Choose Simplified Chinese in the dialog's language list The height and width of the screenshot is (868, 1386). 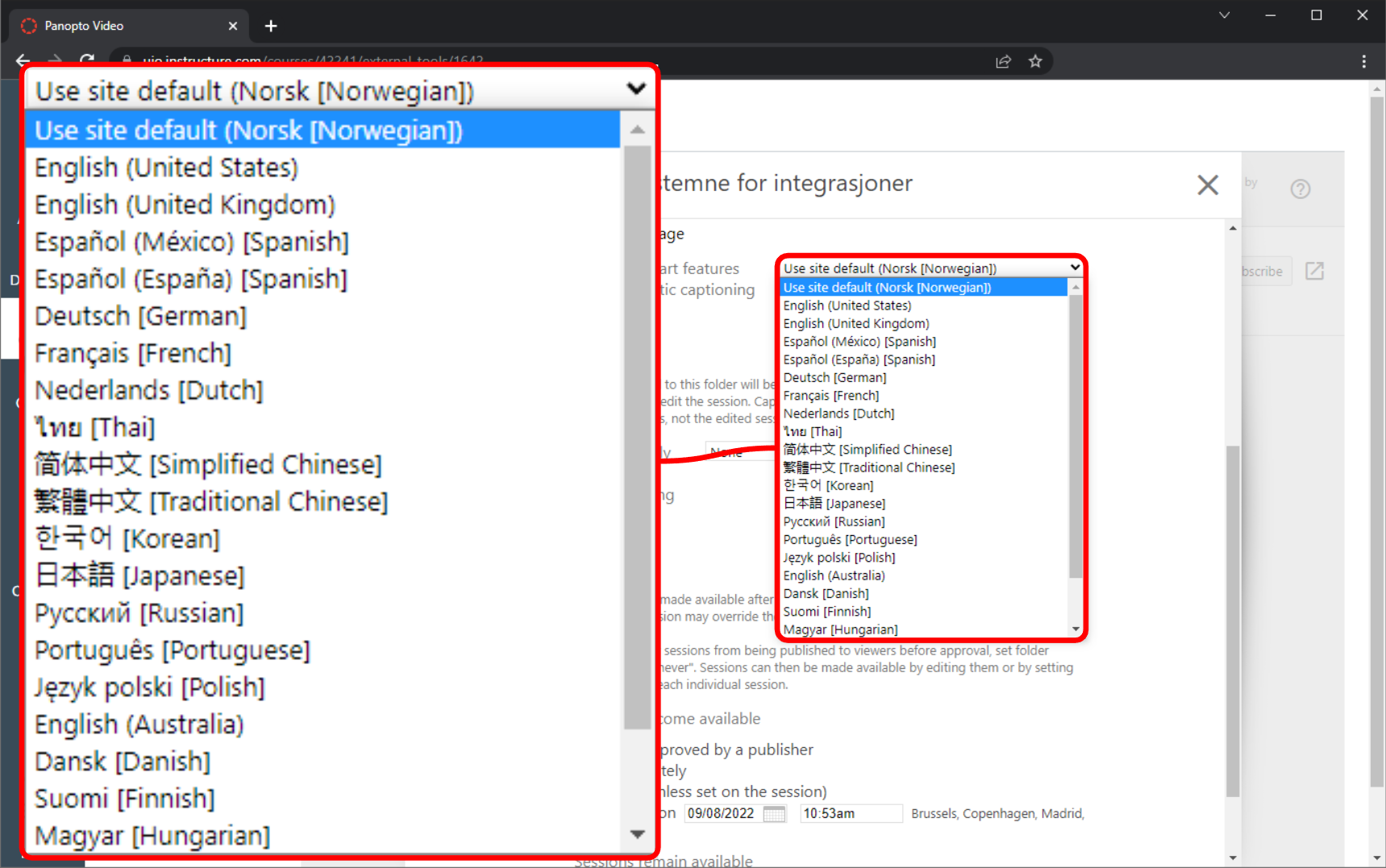(x=923, y=450)
